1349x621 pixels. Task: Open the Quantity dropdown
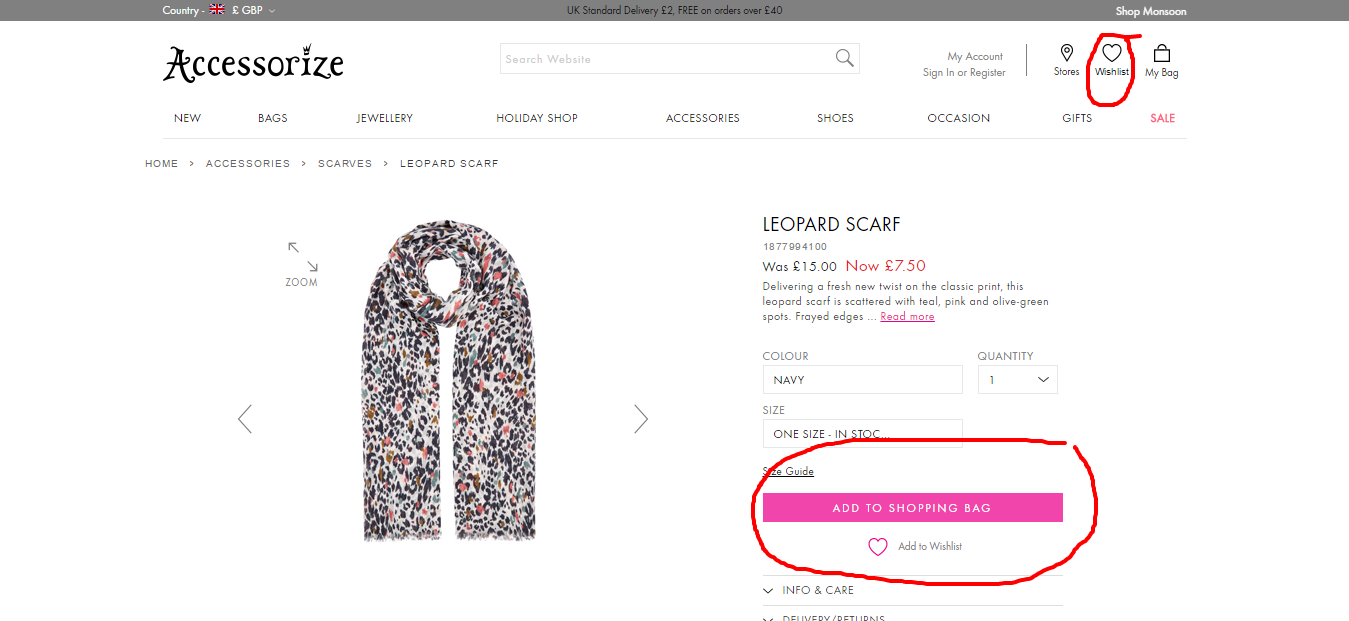(x=1017, y=380)
